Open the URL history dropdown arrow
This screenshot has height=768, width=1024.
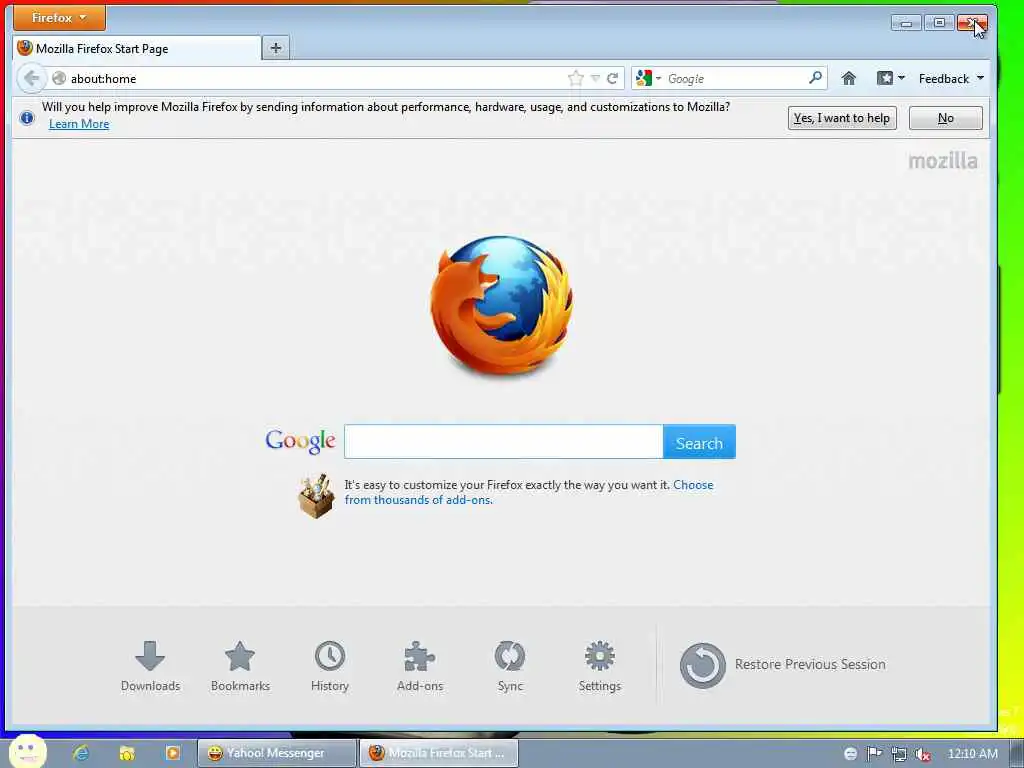(x=595, y=78)
